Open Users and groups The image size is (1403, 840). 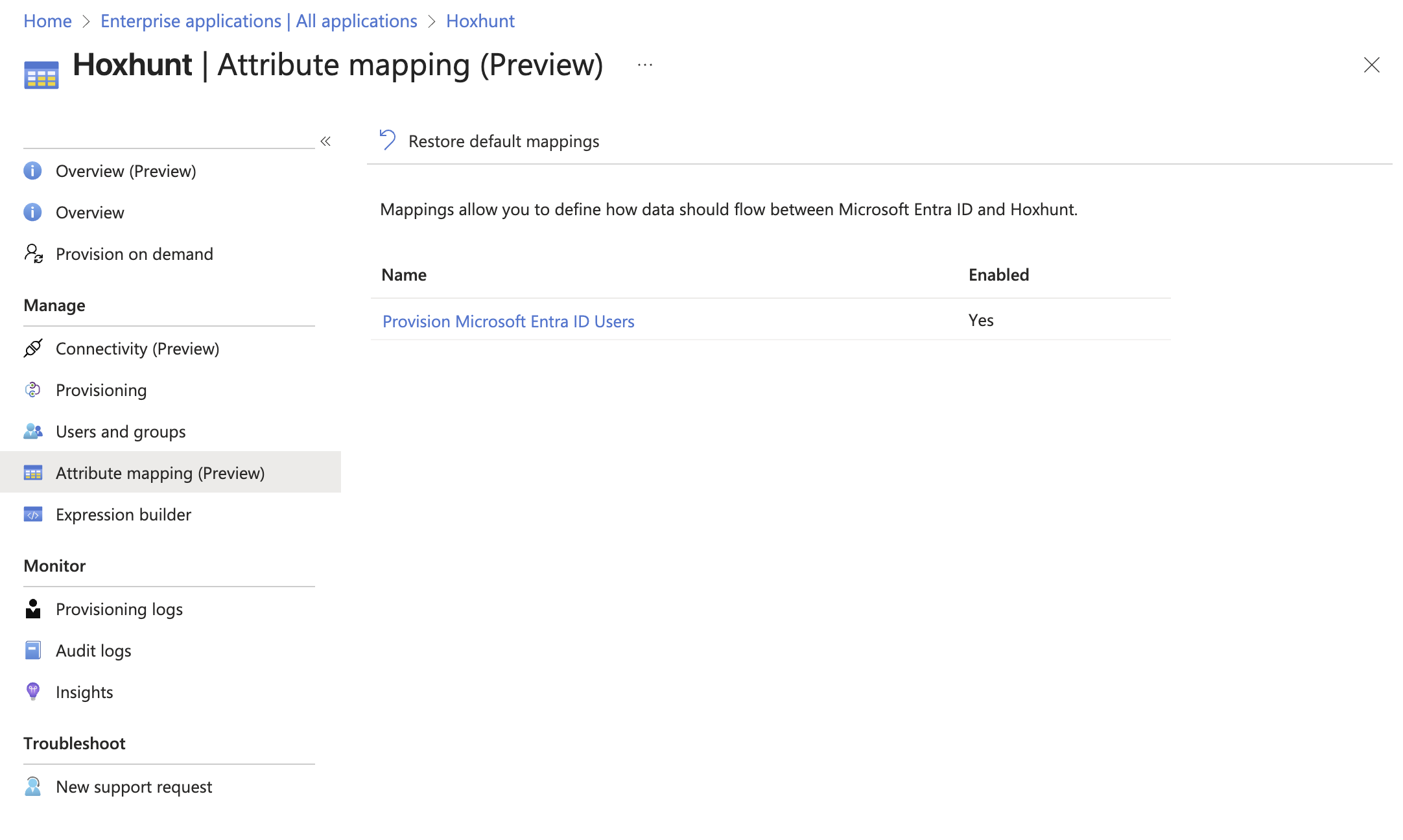(121, 432)
